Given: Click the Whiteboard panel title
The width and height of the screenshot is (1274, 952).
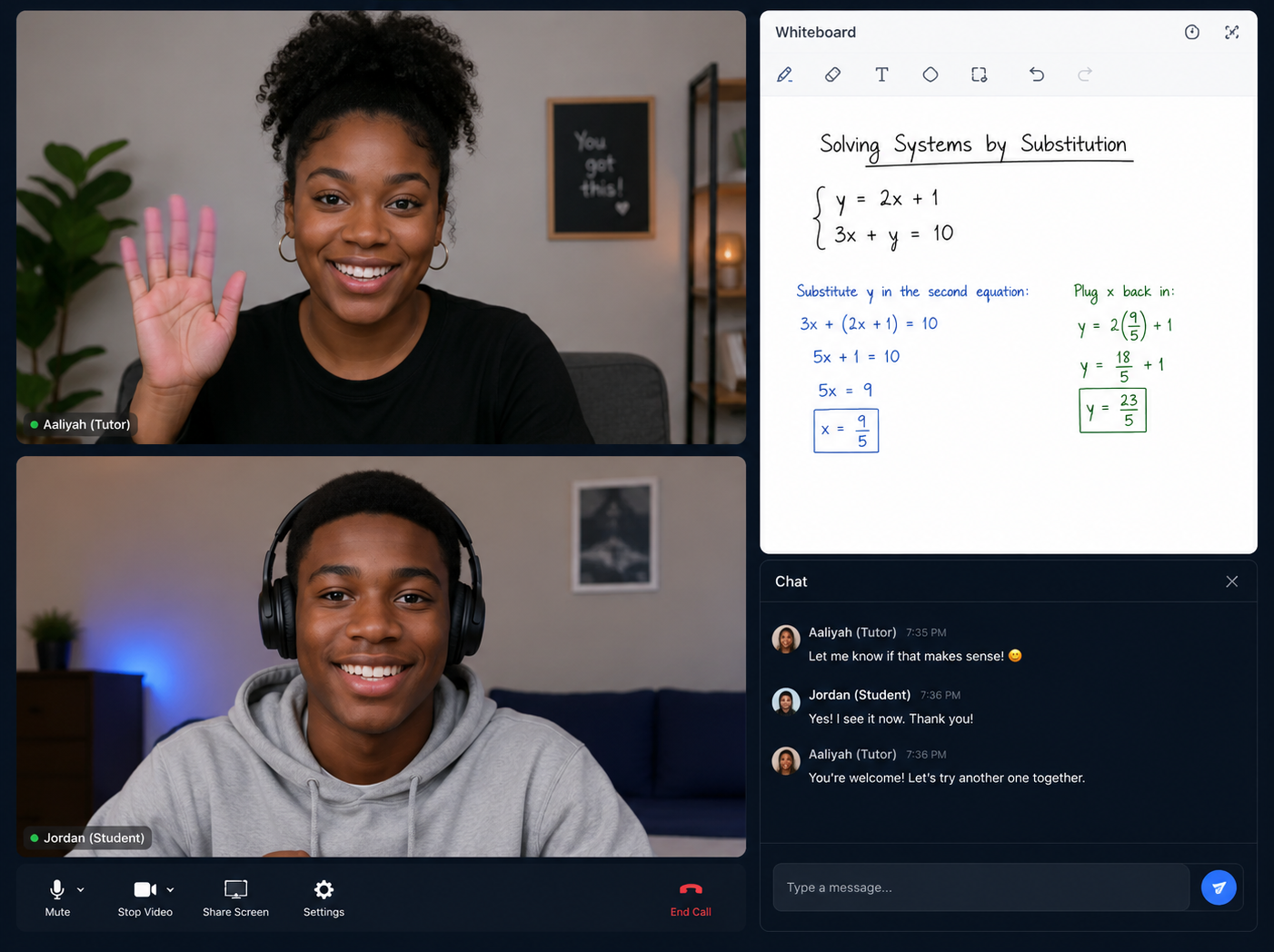Looking at the screenshot, I should pos(815,32).
